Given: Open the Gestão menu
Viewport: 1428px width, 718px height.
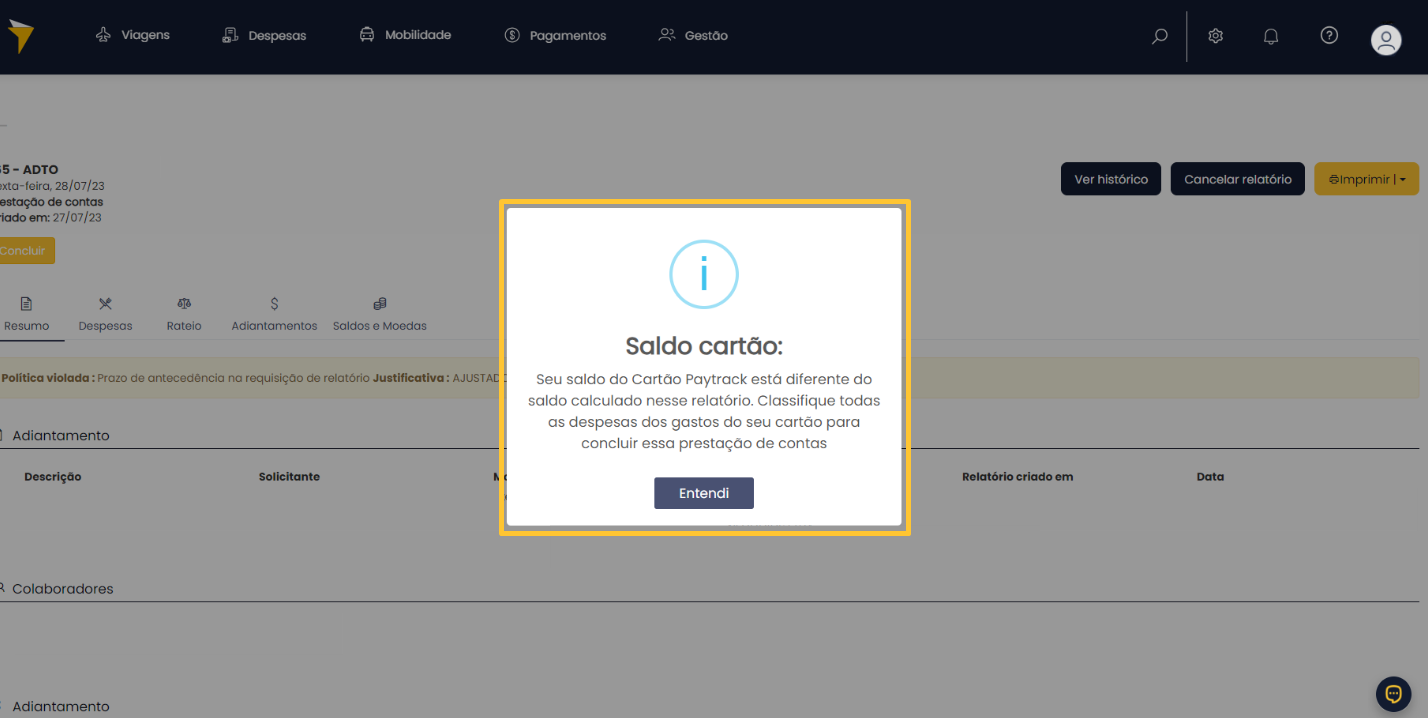Looking at the screenshot, I should click(x=693, y=36).
